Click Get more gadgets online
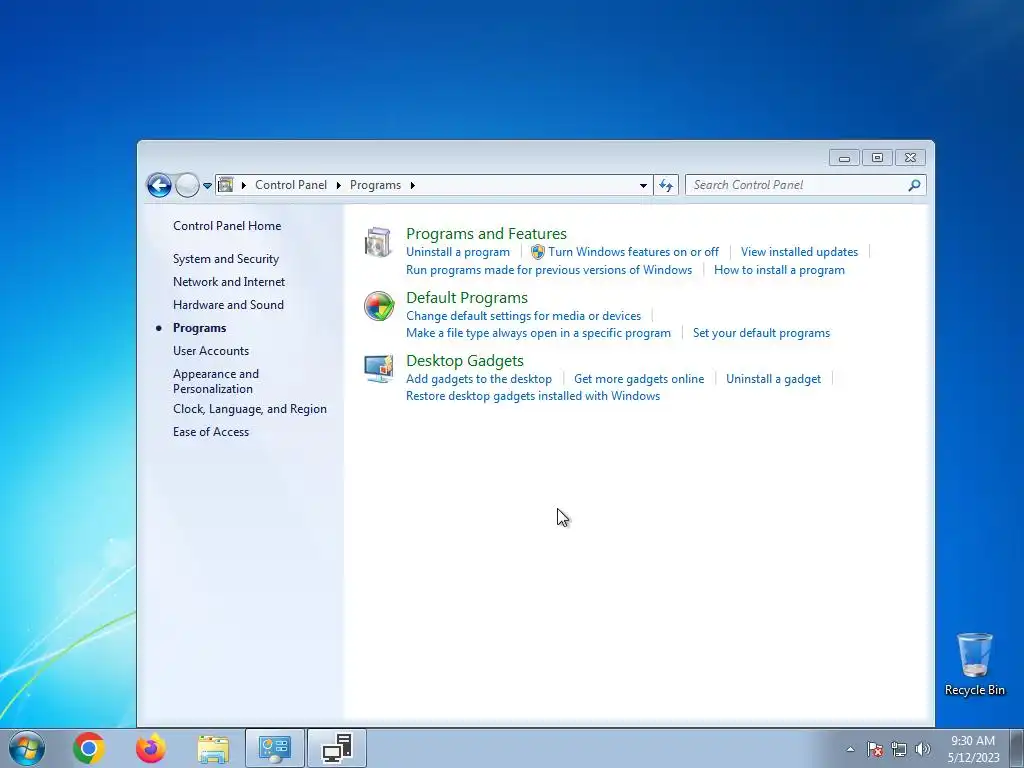1024x768 pixels. [639, 379]
